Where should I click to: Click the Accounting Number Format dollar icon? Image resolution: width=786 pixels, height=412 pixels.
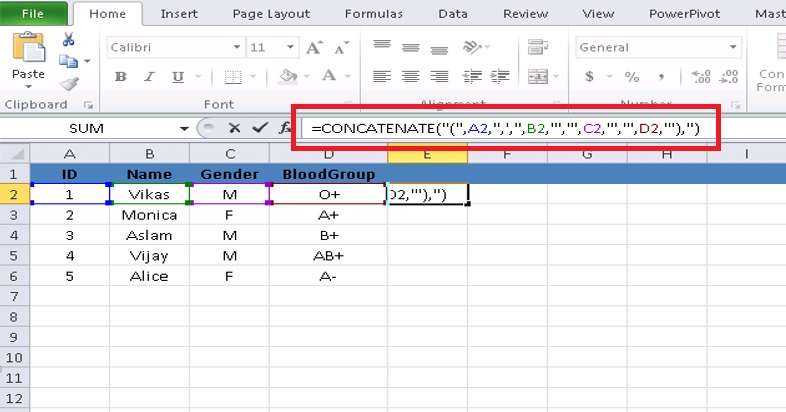click(590, 76)
